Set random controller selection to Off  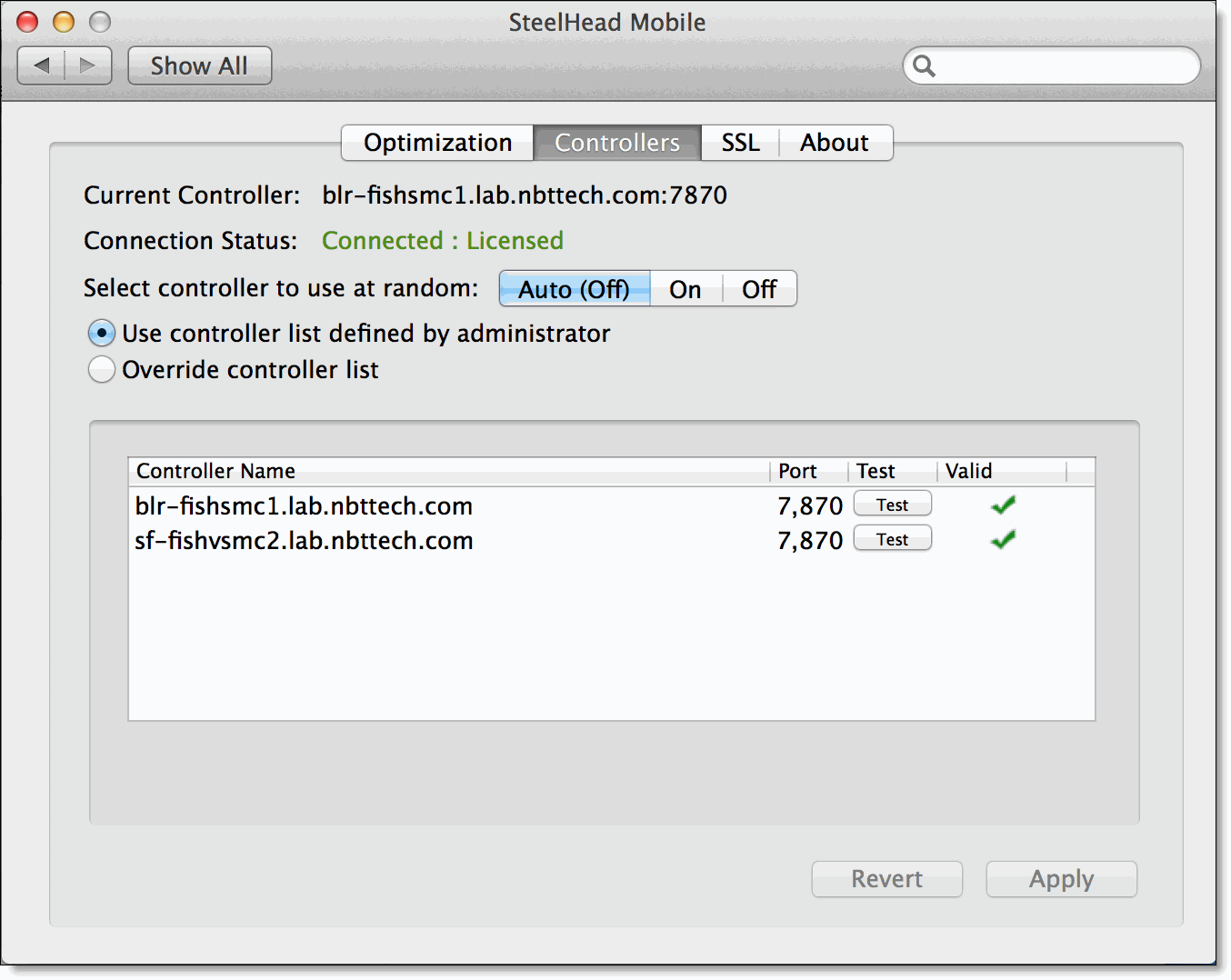coord(759,288)
